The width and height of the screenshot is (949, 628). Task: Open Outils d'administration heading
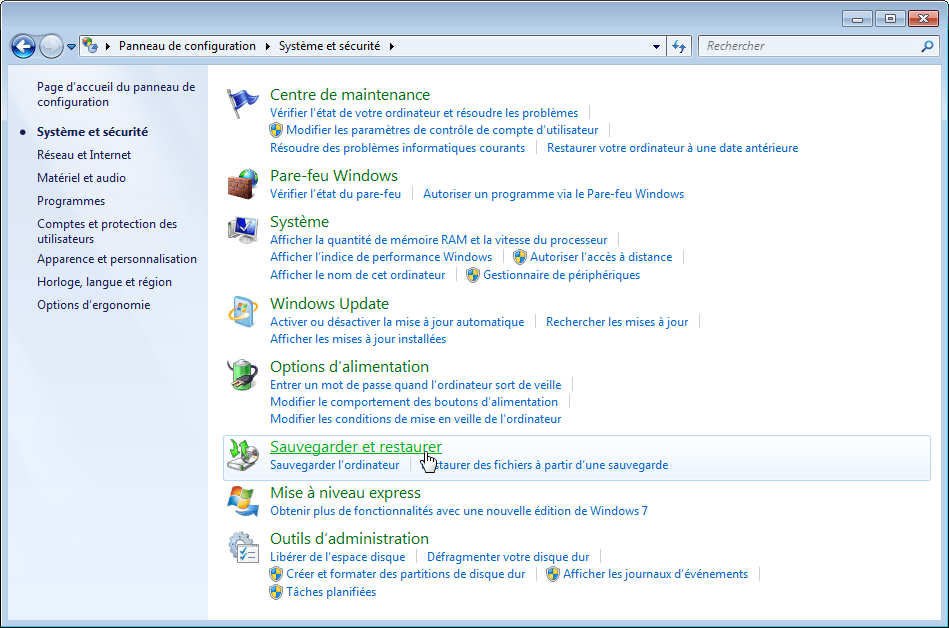[349, 538]
